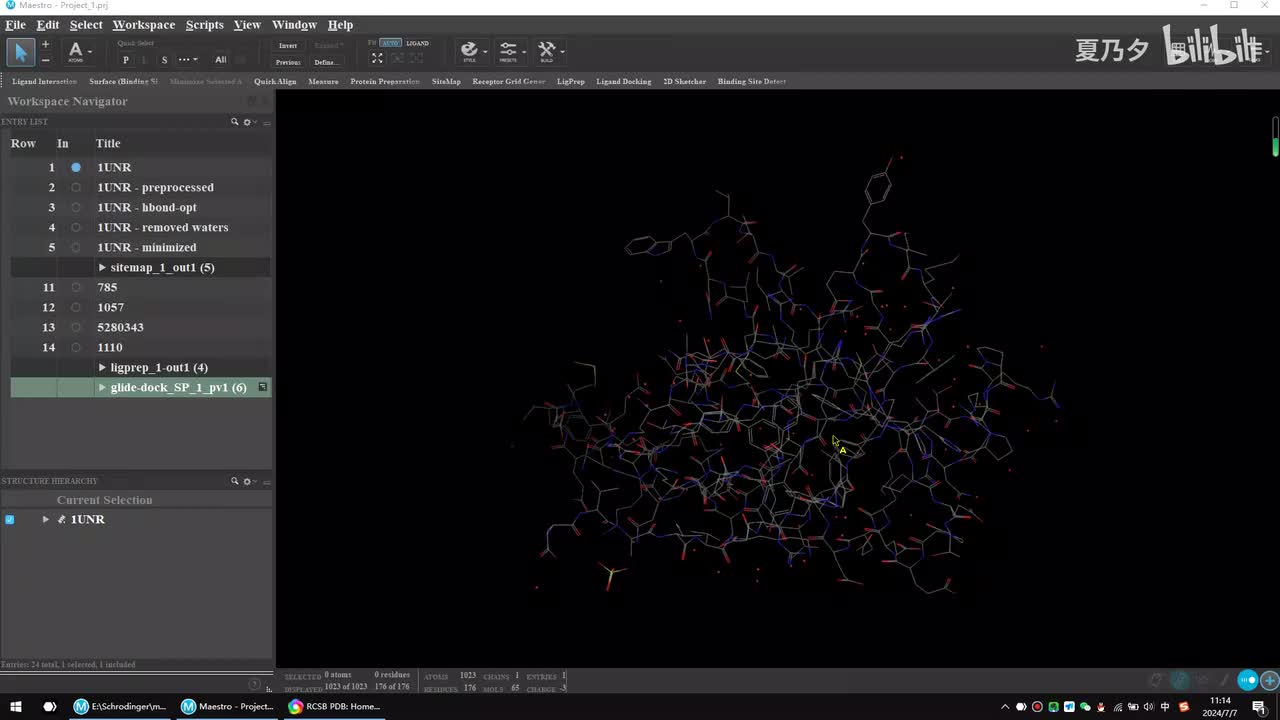Click the Fit to screen icon

pos(377,59)
